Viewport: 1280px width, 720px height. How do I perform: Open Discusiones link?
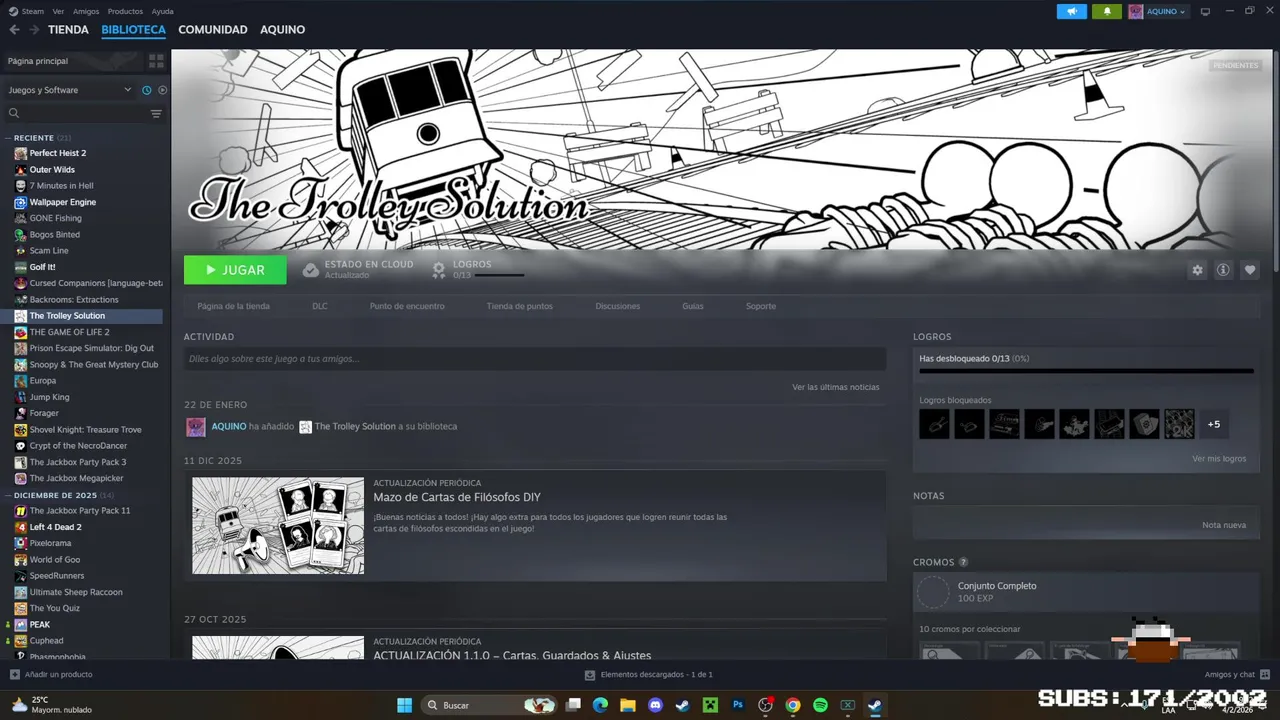tap(617, 306)
